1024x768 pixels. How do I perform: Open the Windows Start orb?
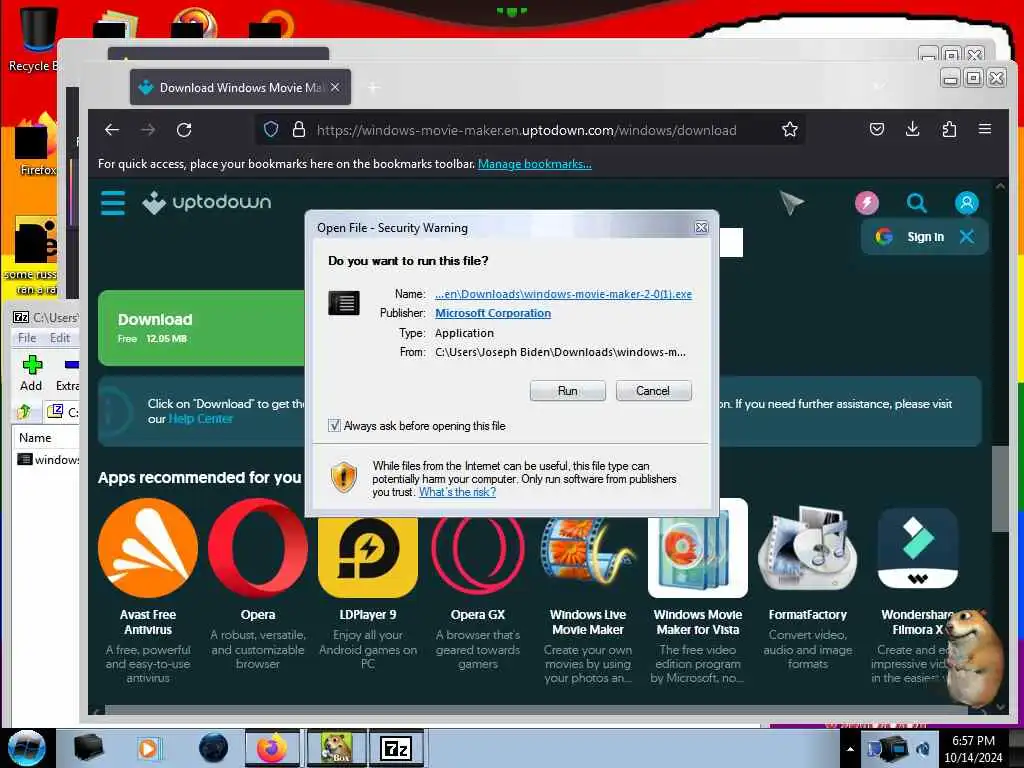click(26, 748)
